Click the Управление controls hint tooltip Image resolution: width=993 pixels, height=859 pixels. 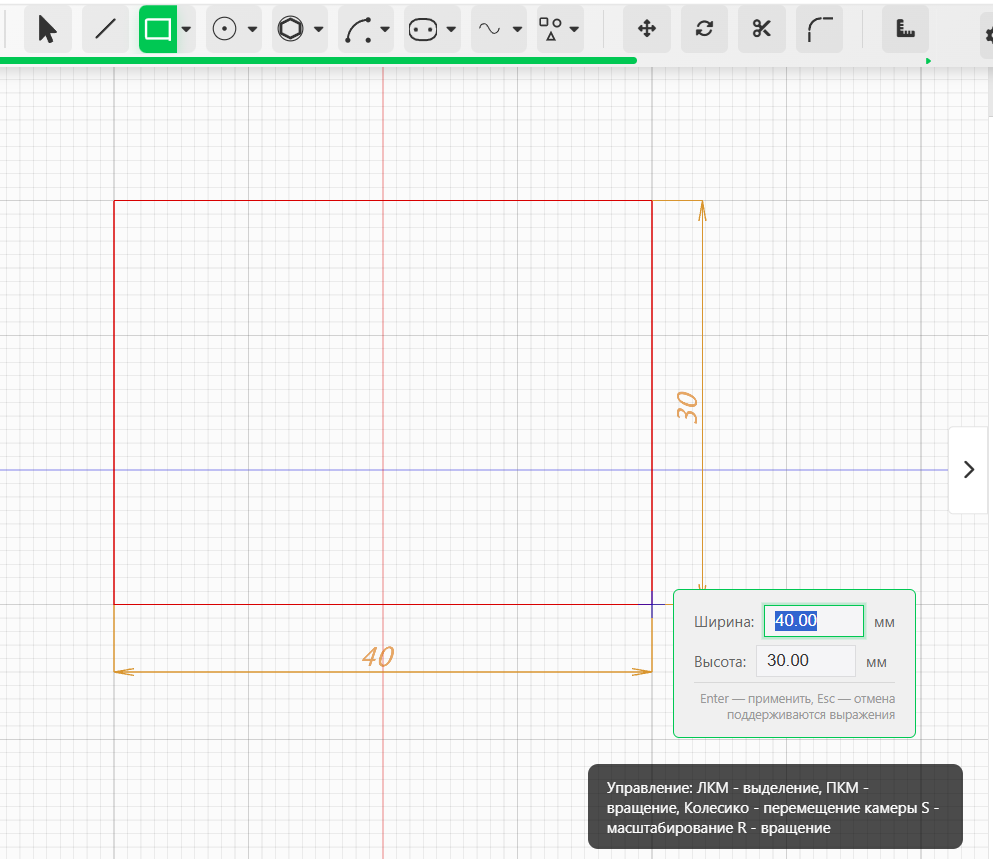pyautogui.click(x=775, y=807)
